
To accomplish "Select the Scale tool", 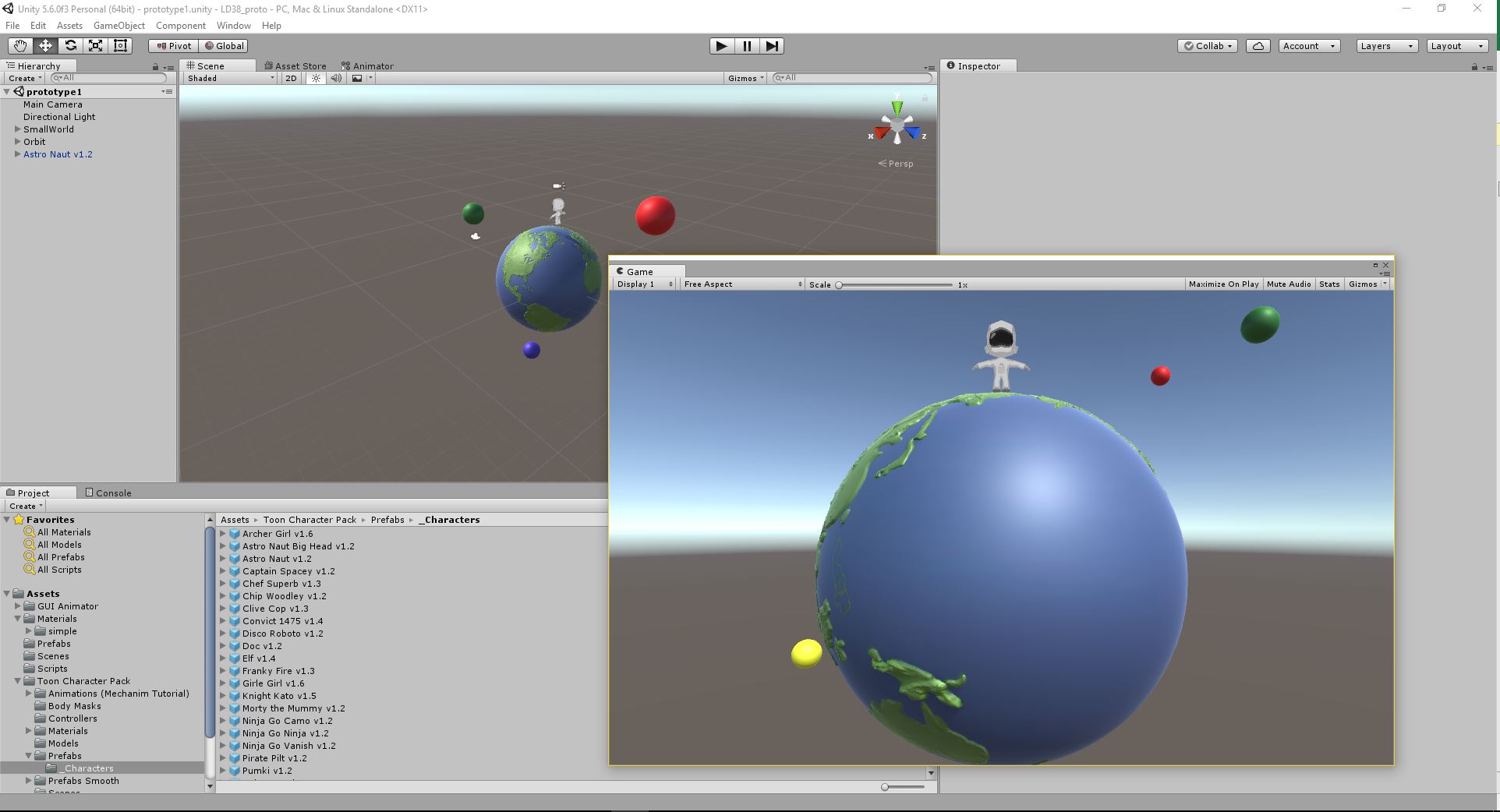I will [95, 45].
